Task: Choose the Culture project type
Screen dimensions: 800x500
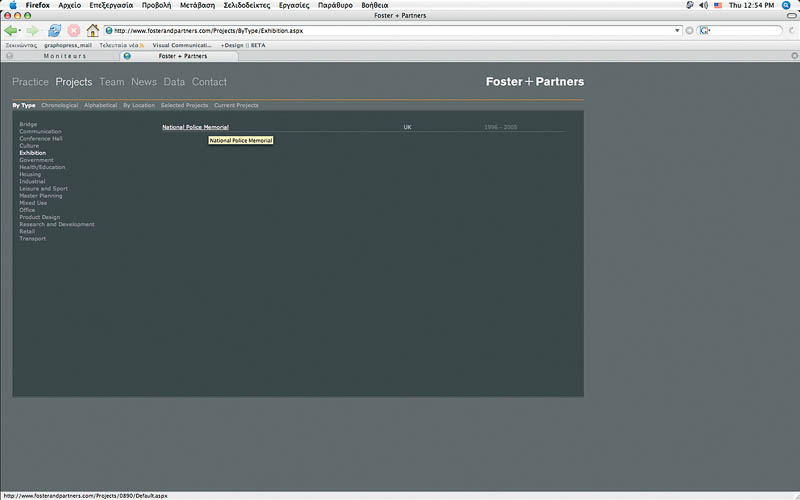Action: click(x=29, y=146)
